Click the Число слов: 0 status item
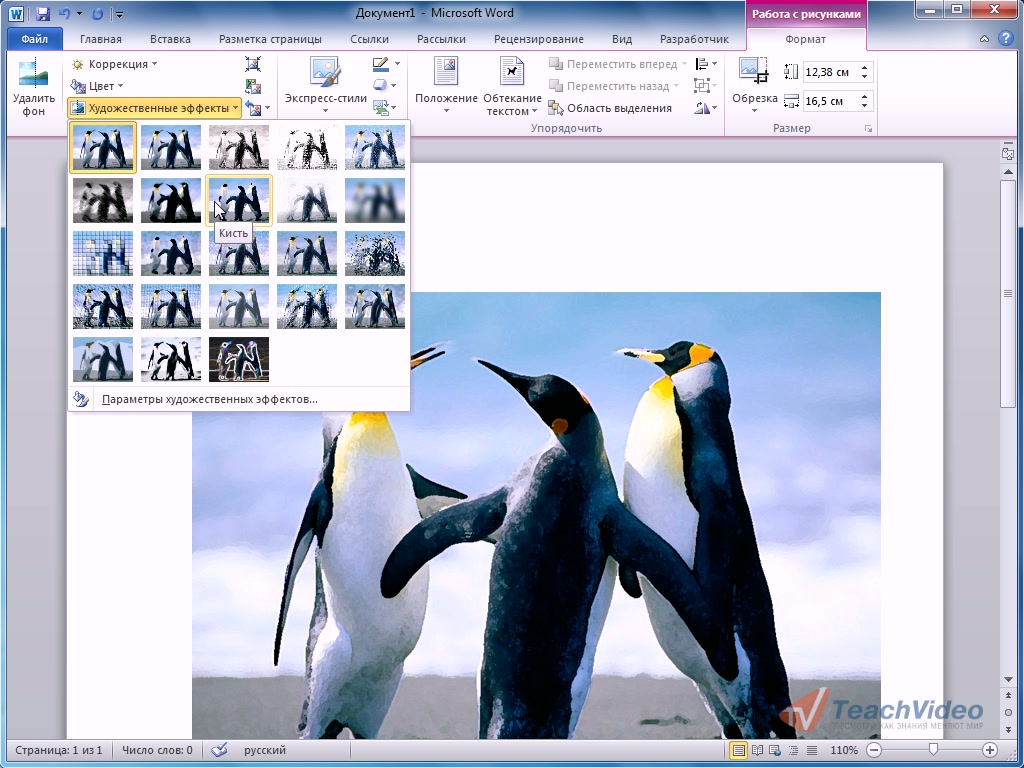The image size is (1024, 768). pyautogui.click(x=157, y=750)
